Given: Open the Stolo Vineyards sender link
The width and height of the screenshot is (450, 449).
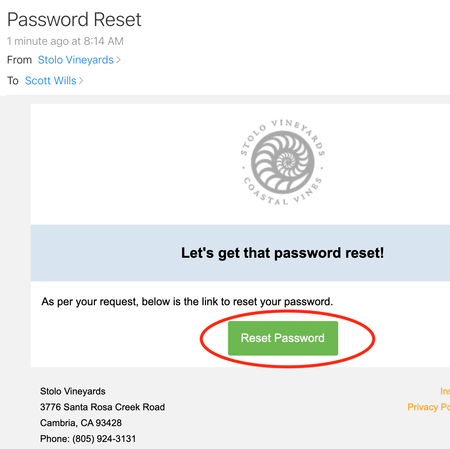Looking at the screenshot, I should [x=76, y=60].
